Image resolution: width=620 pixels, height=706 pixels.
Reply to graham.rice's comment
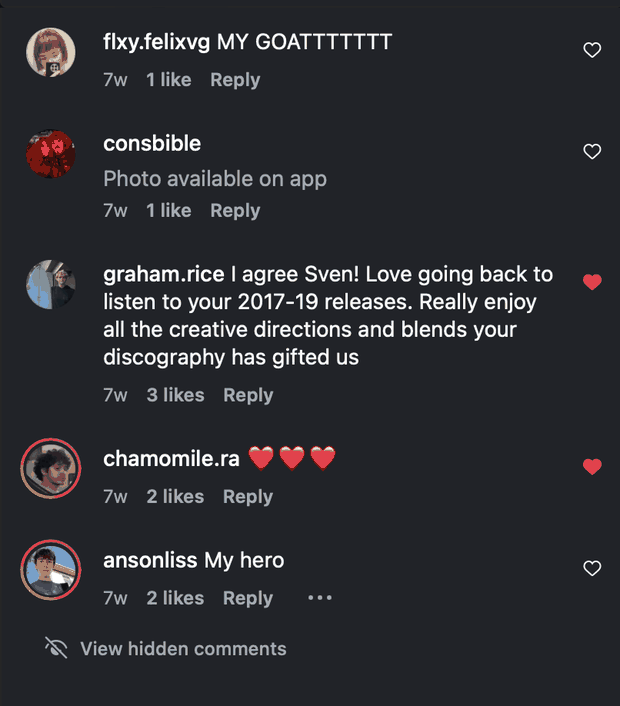tap(248, 395)
